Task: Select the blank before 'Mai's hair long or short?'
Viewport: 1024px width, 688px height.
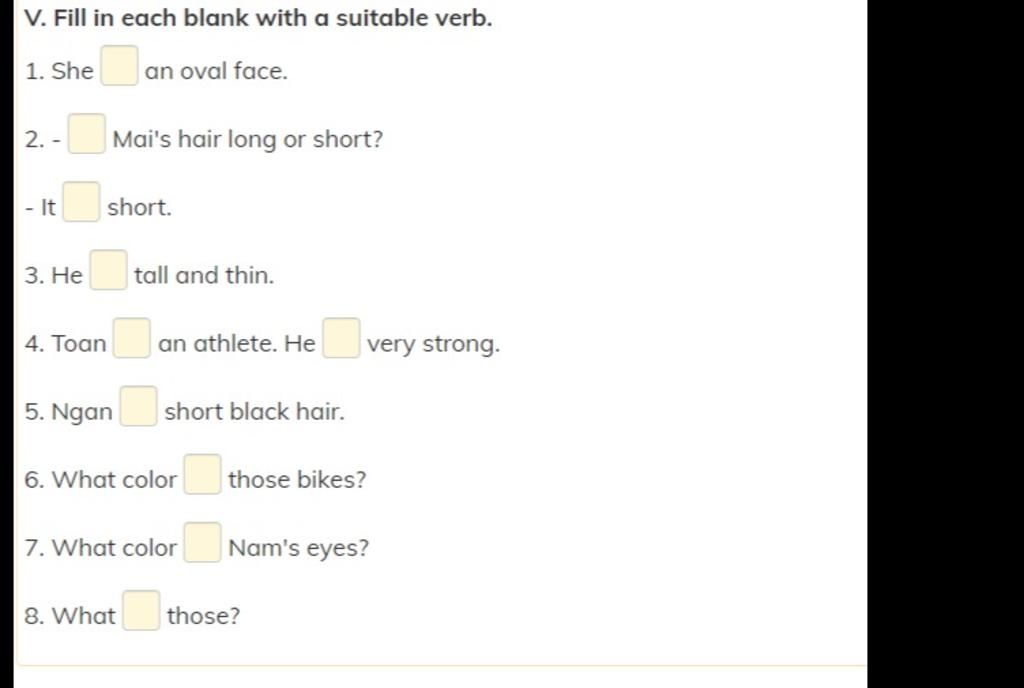Action: click(x=87, y=134)
